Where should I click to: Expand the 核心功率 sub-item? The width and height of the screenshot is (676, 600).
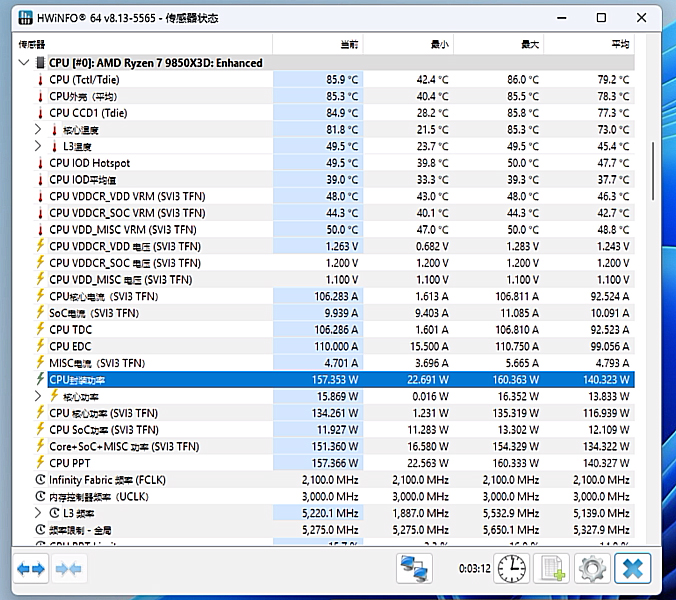pyautogui.click(x=38, y=397)
